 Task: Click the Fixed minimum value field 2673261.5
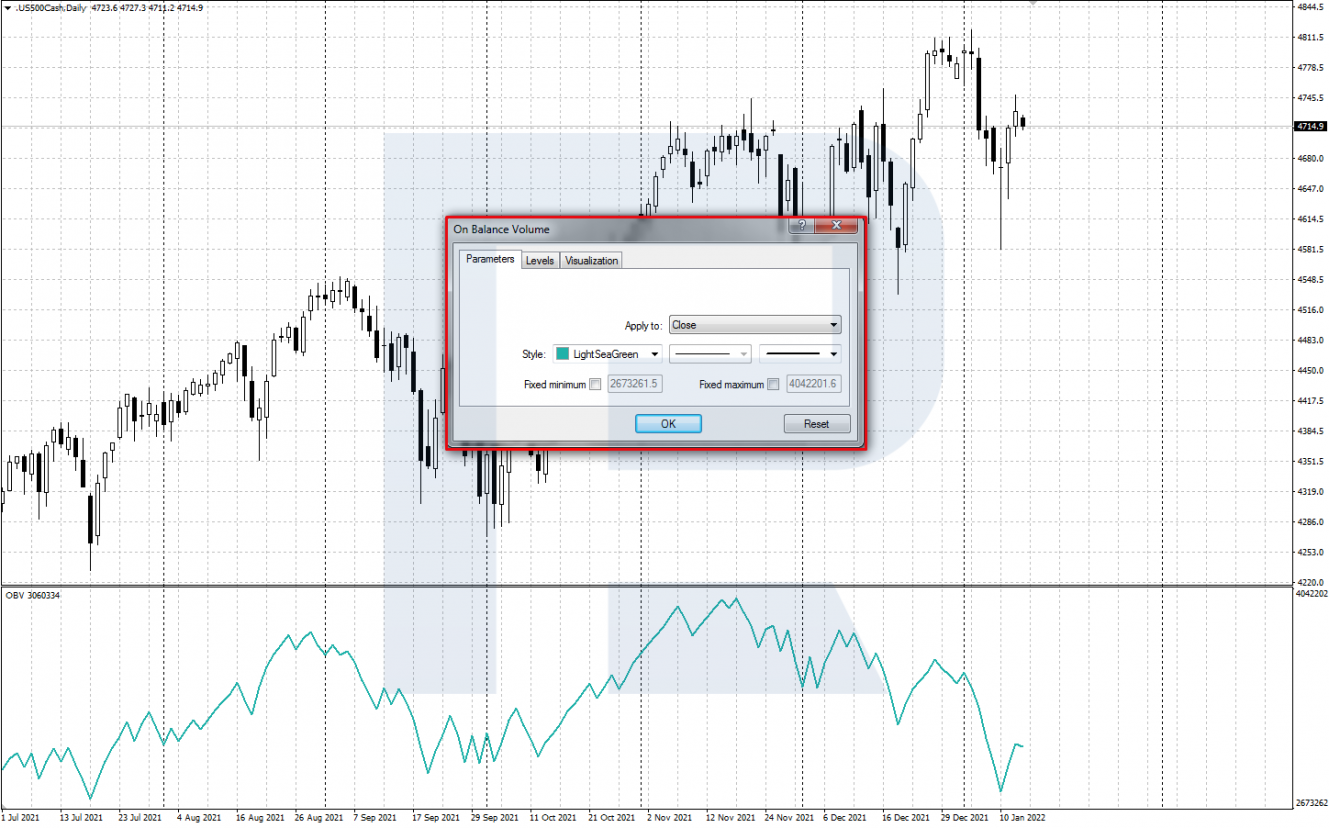(x=634, y=384)
